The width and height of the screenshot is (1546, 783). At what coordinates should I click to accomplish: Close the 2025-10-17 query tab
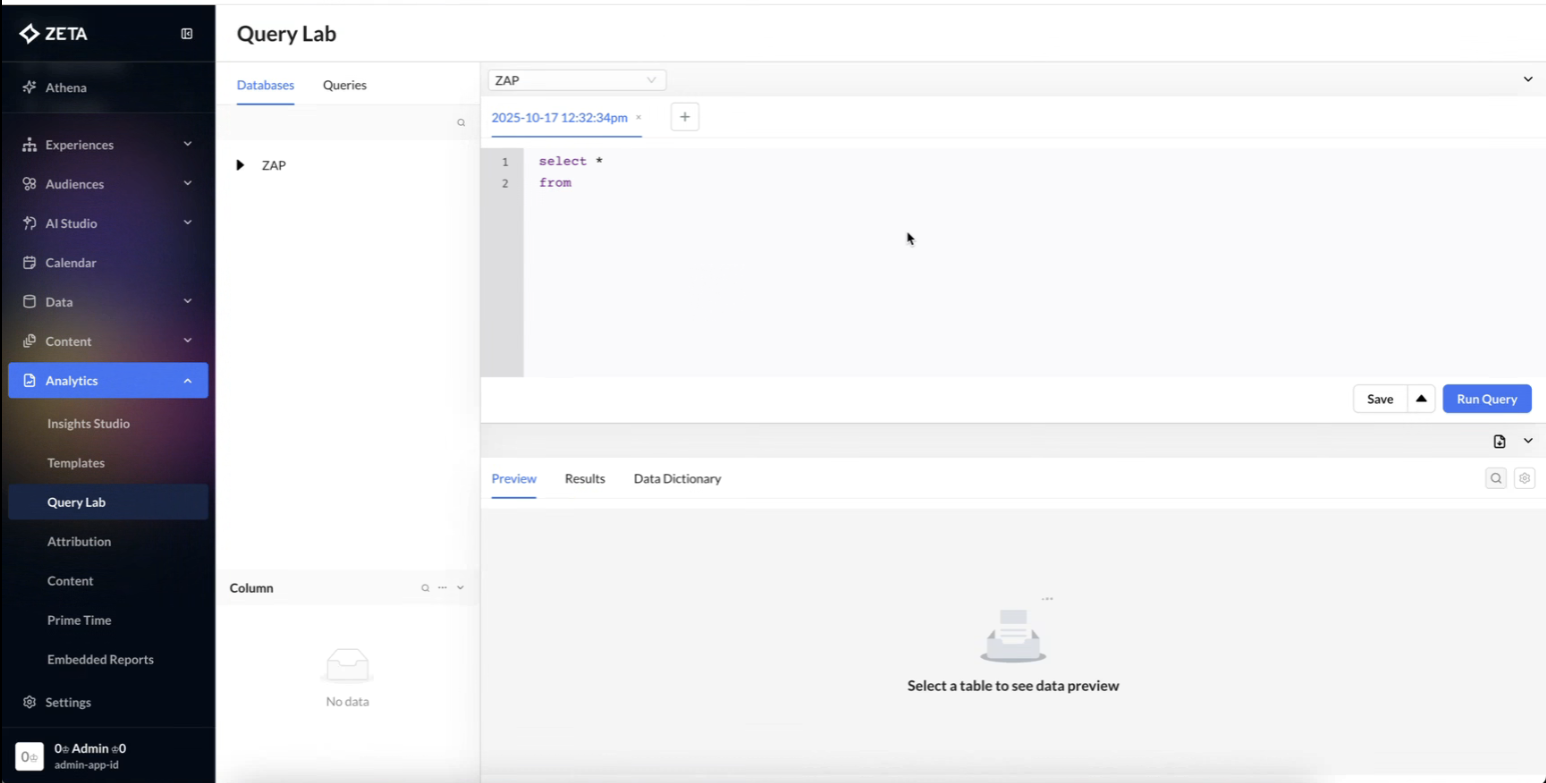coord(638,118)
